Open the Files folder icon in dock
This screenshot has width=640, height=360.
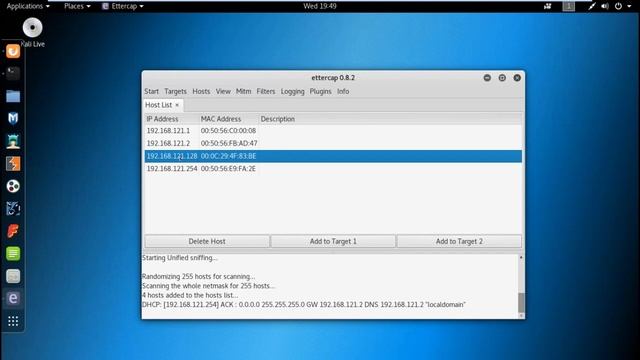tap(13, 96)
